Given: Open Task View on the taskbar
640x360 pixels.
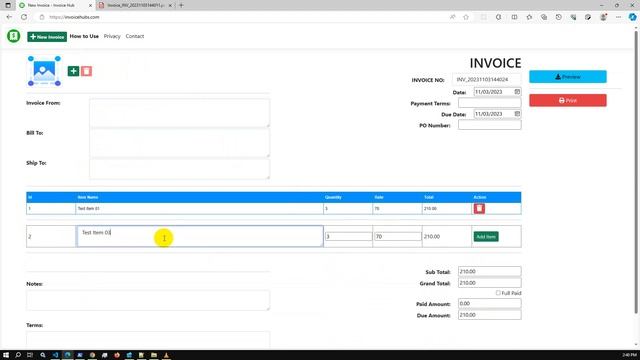Looking at the screenshot, I should (30, 355).
